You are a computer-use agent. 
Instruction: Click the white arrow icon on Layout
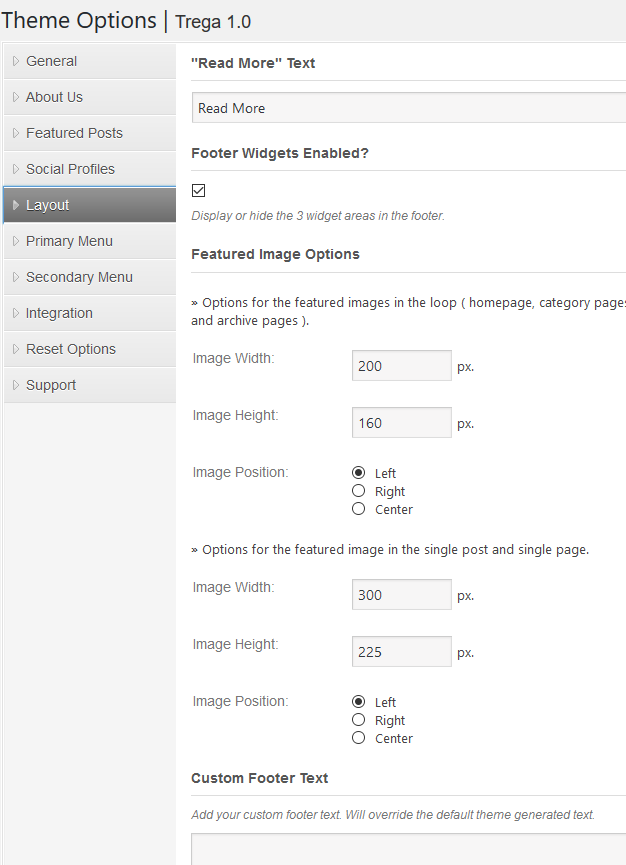[x=16, y=205]
